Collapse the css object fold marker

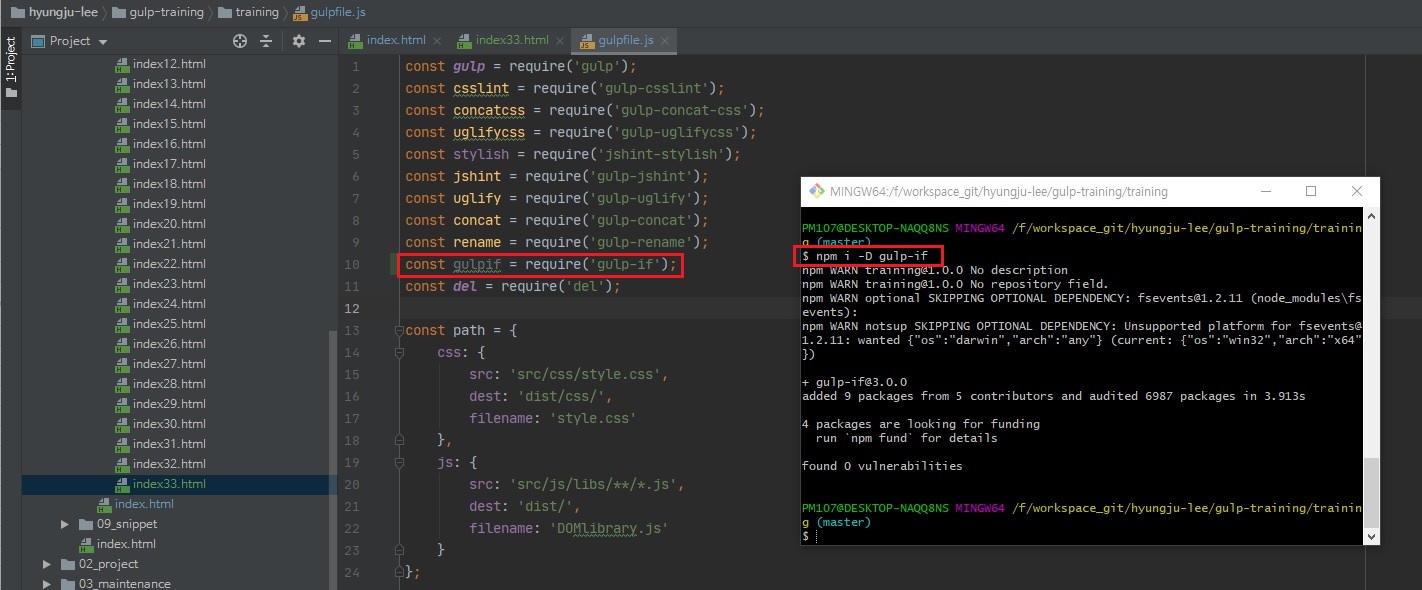pos(398,353)
